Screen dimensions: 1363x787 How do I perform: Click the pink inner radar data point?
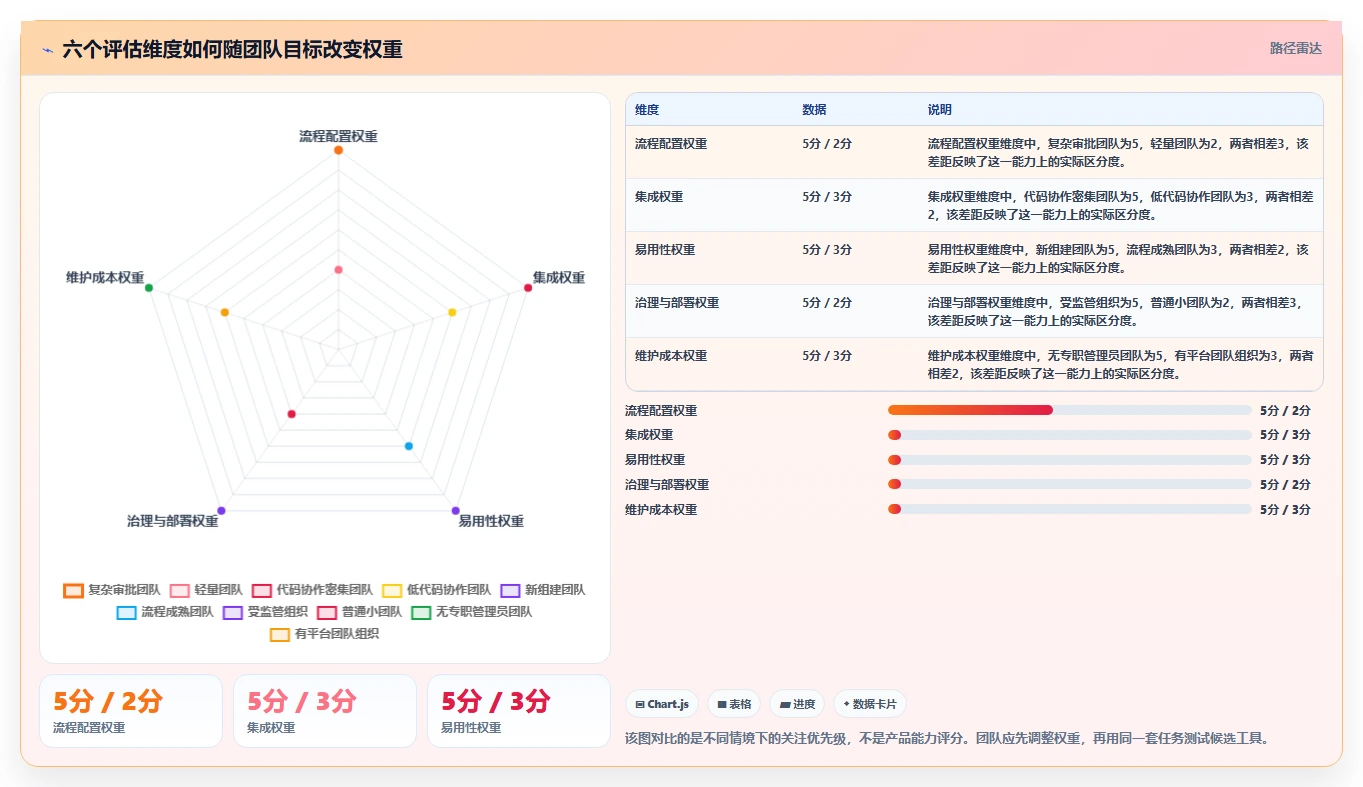pos(338,270)
